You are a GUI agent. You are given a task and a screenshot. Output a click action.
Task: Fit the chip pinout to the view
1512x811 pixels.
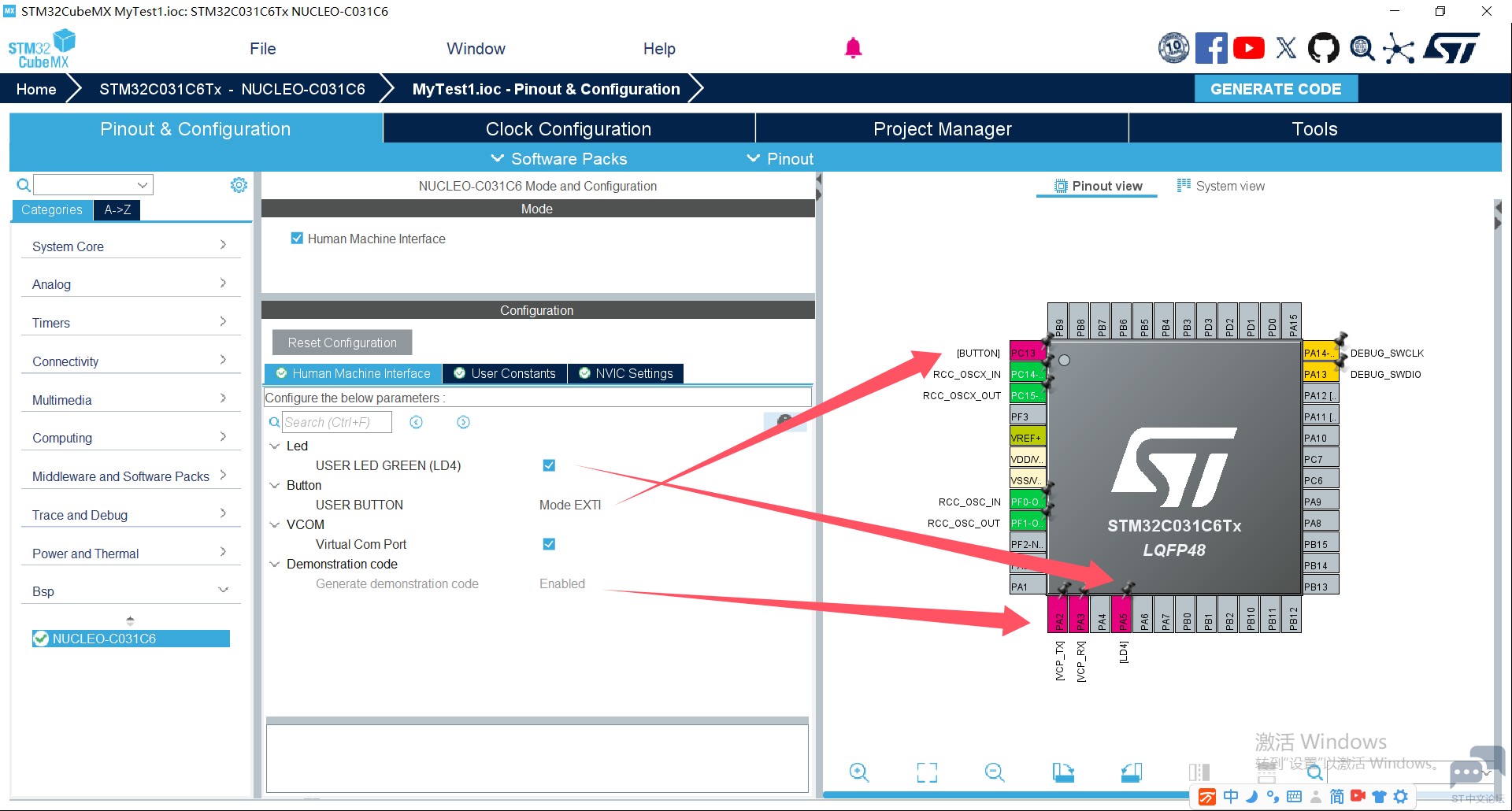pos(927,772)
